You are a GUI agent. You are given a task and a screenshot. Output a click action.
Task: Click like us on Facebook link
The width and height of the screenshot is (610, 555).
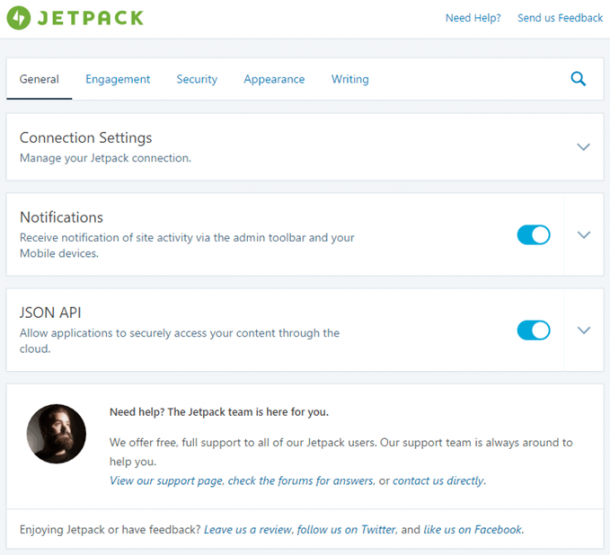click(x=473, y=530)
